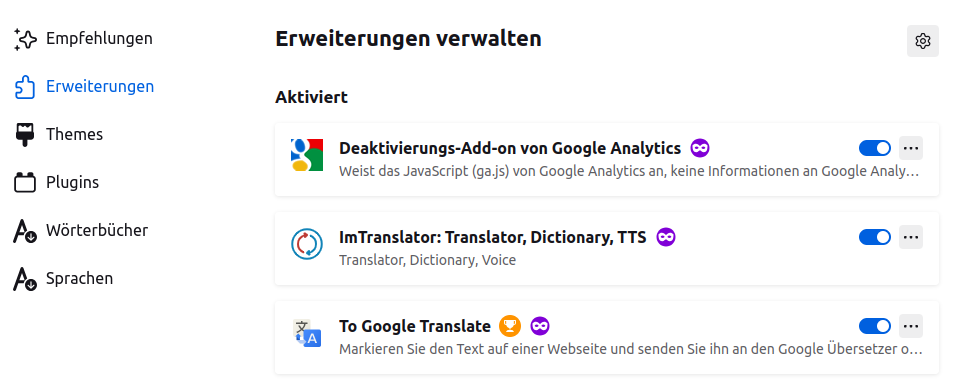961x391 pixels.
Task: Click the Sprachen icon in the sidebar
Action: 25,278
